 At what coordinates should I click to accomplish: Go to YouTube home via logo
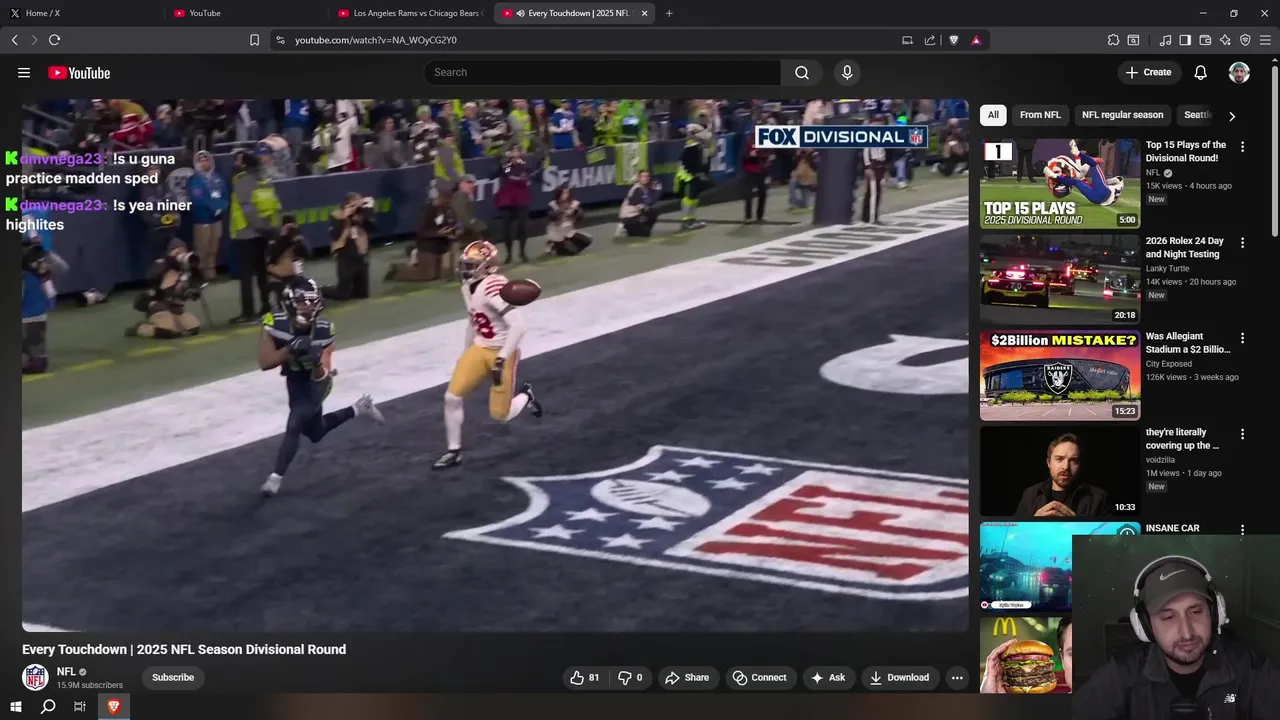79,73
